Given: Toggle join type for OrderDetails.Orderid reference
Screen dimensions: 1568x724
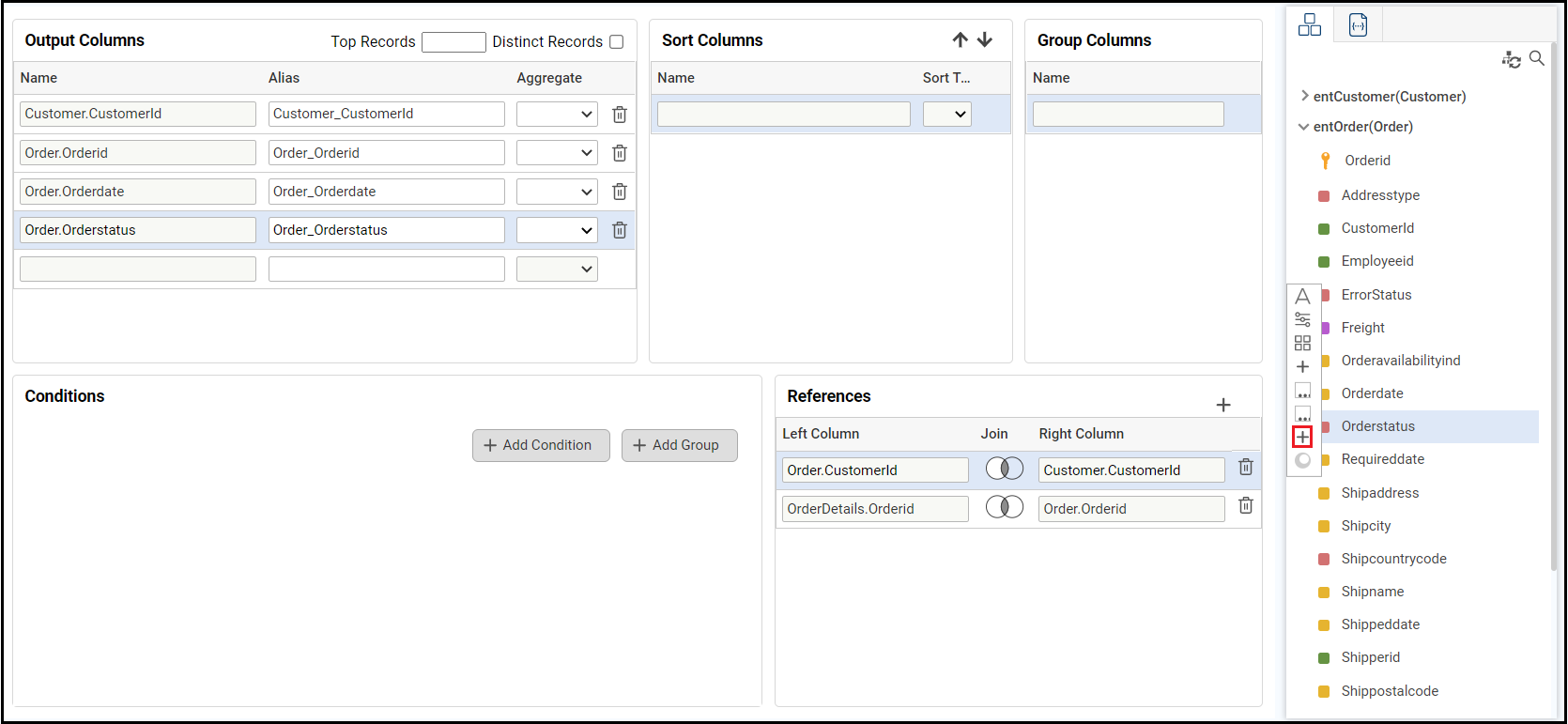Looking at the screenshot, I should 1004,507.
